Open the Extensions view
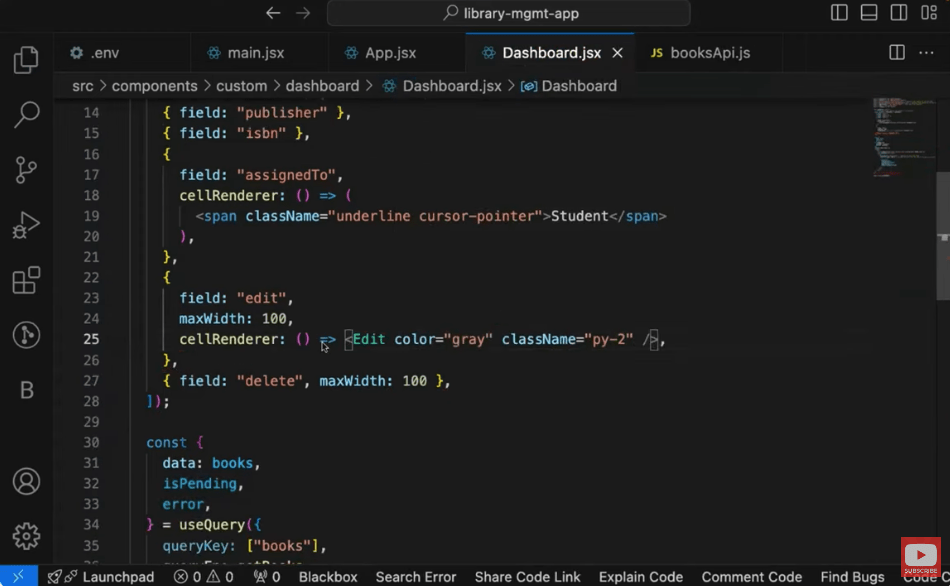This screenshot has width=950, height=586. [26, 281]
